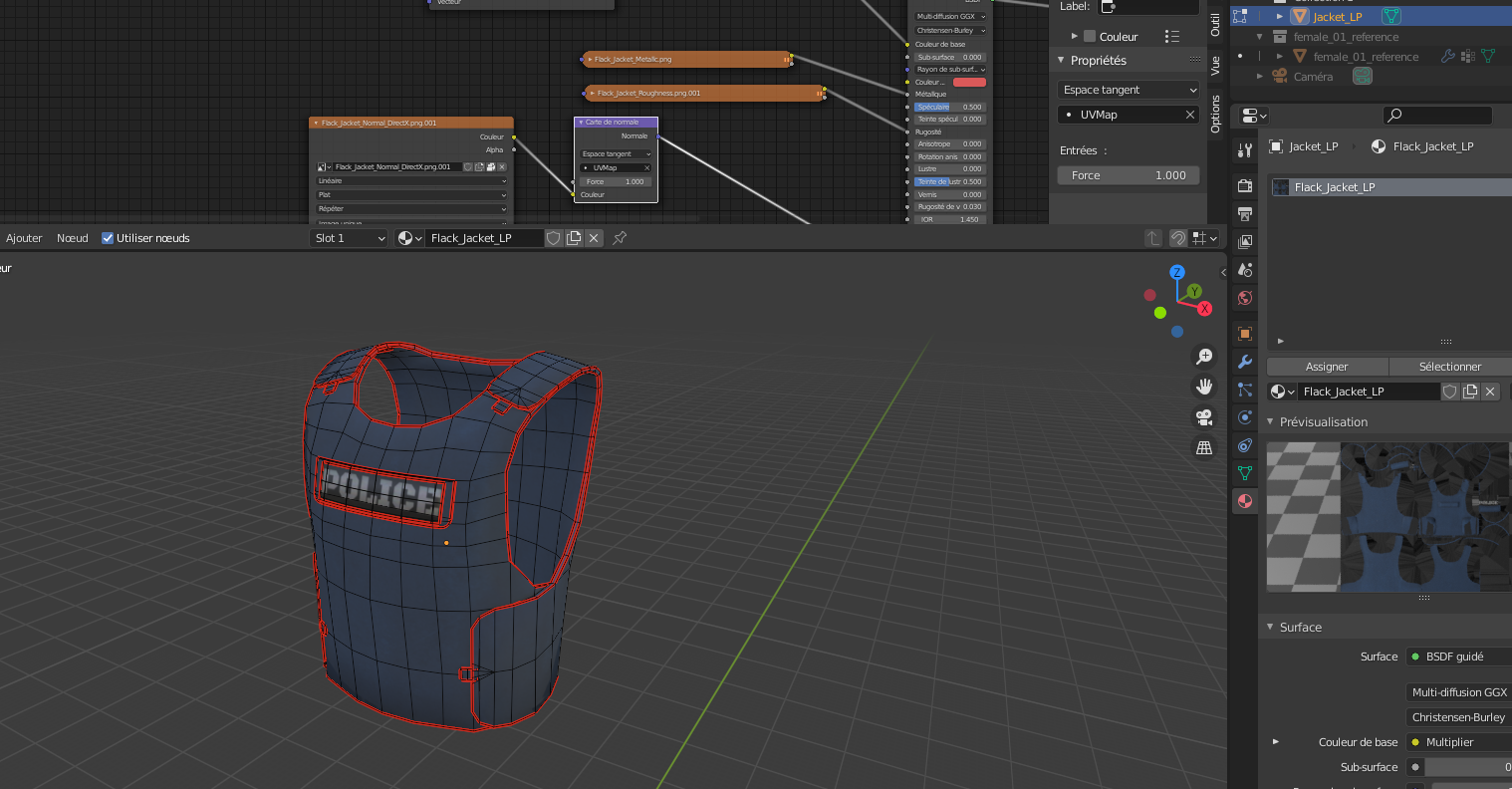Toggle the camera view icon in viewport
1512x789 pixels.
pyautogui.click(x=1204, y=416)
